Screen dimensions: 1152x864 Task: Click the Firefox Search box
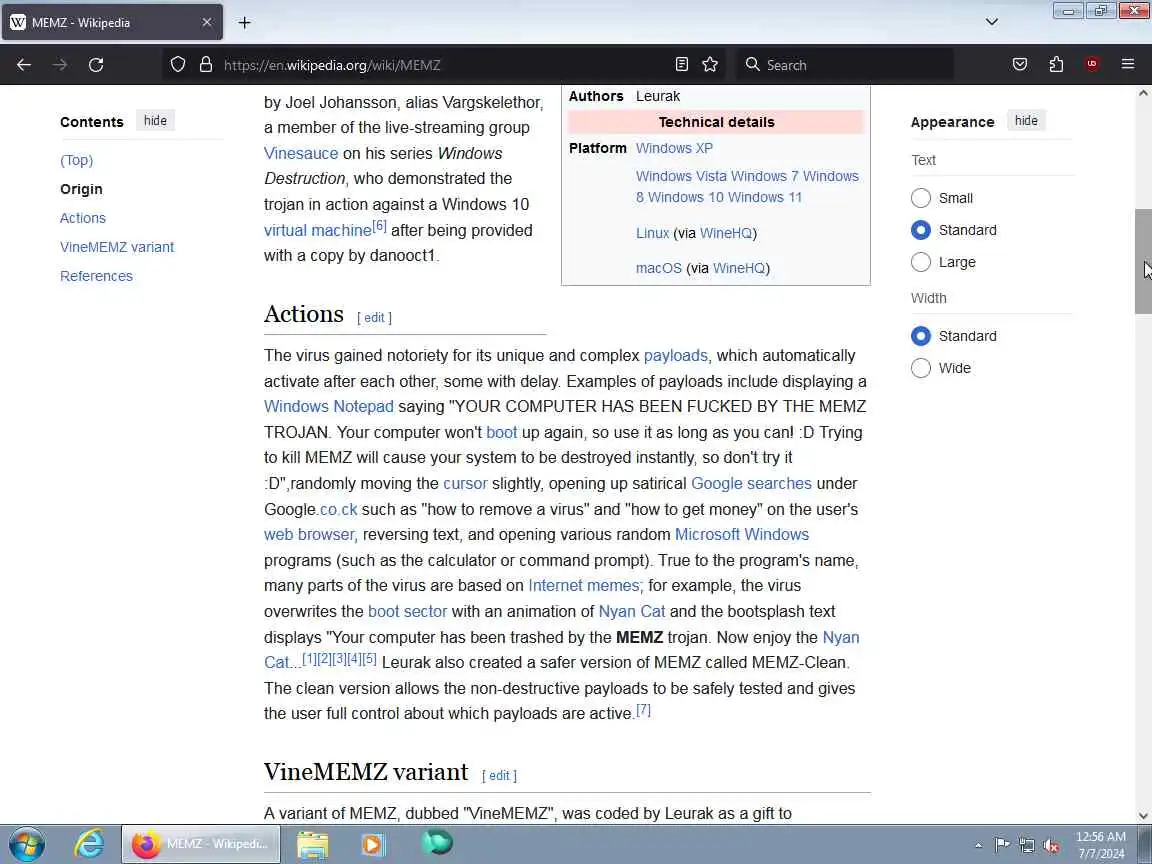pyautogui.click(x=845, y=65)
